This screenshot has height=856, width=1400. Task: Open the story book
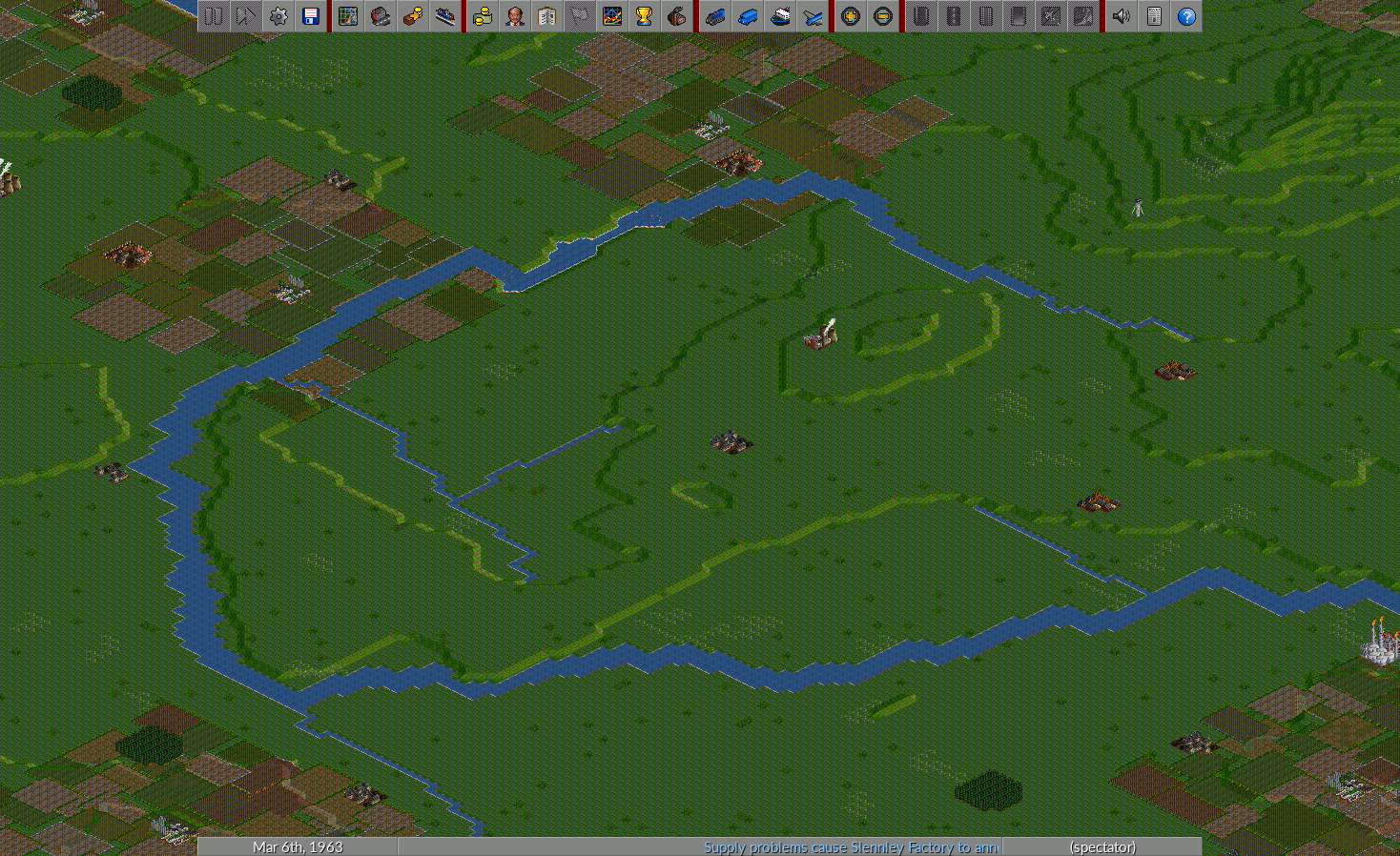point(547,16)
